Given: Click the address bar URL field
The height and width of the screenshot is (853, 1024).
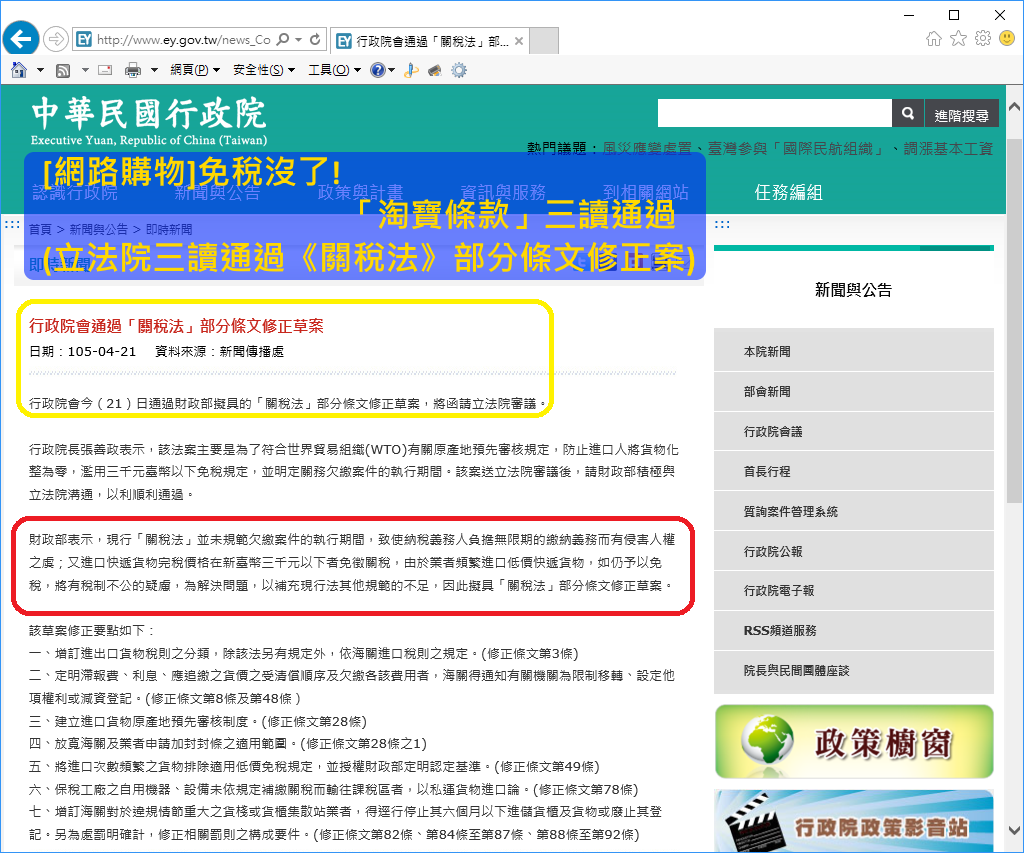Looking at the screenshot, I should tap(184, 40).
